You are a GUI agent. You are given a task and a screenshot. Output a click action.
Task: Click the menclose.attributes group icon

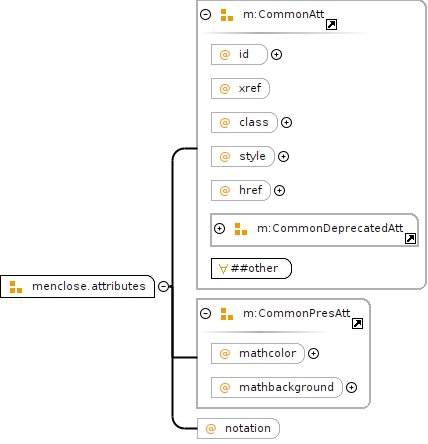coord(16,287)
